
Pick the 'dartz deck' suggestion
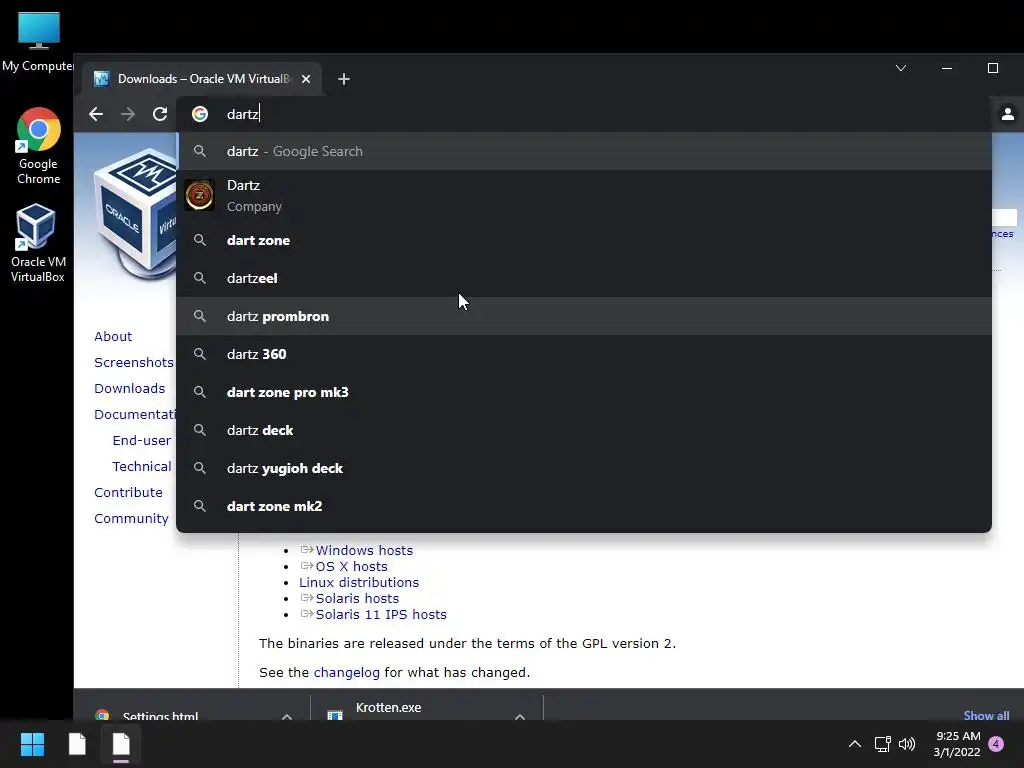[x=584, y=430]
